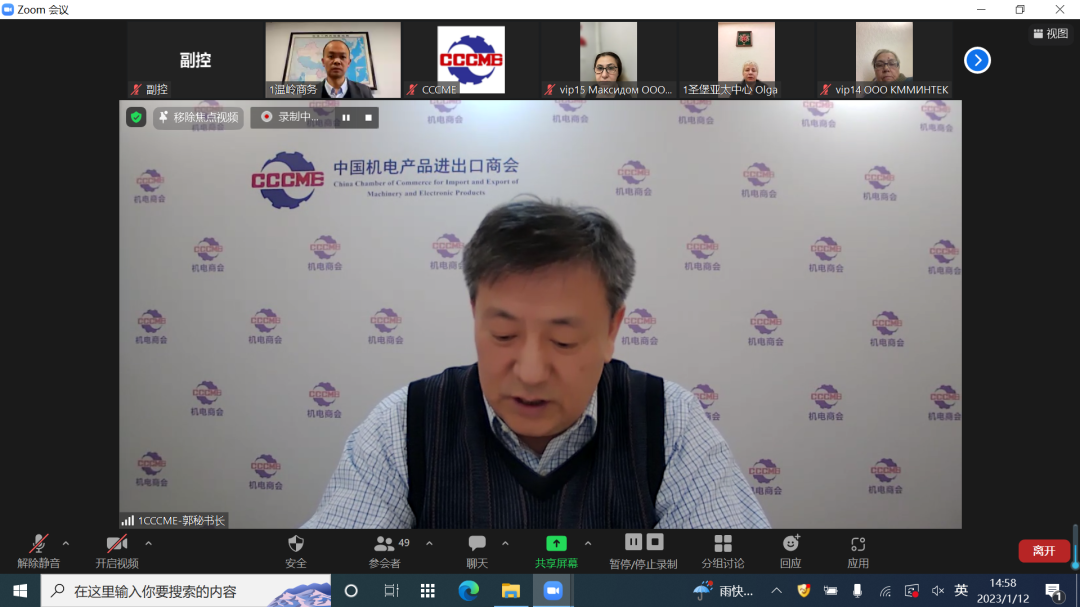Click green 共享屏幕 share screen button

[x=556, y=552]
